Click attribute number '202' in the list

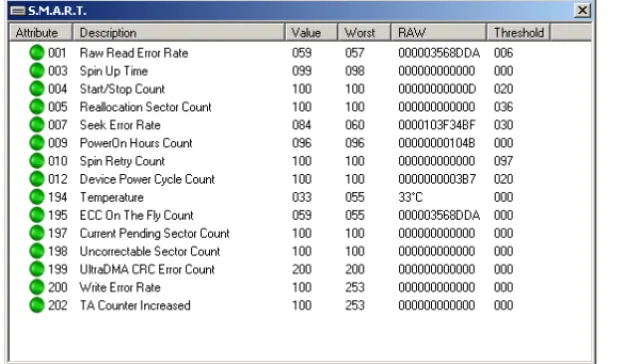(58, 305)
